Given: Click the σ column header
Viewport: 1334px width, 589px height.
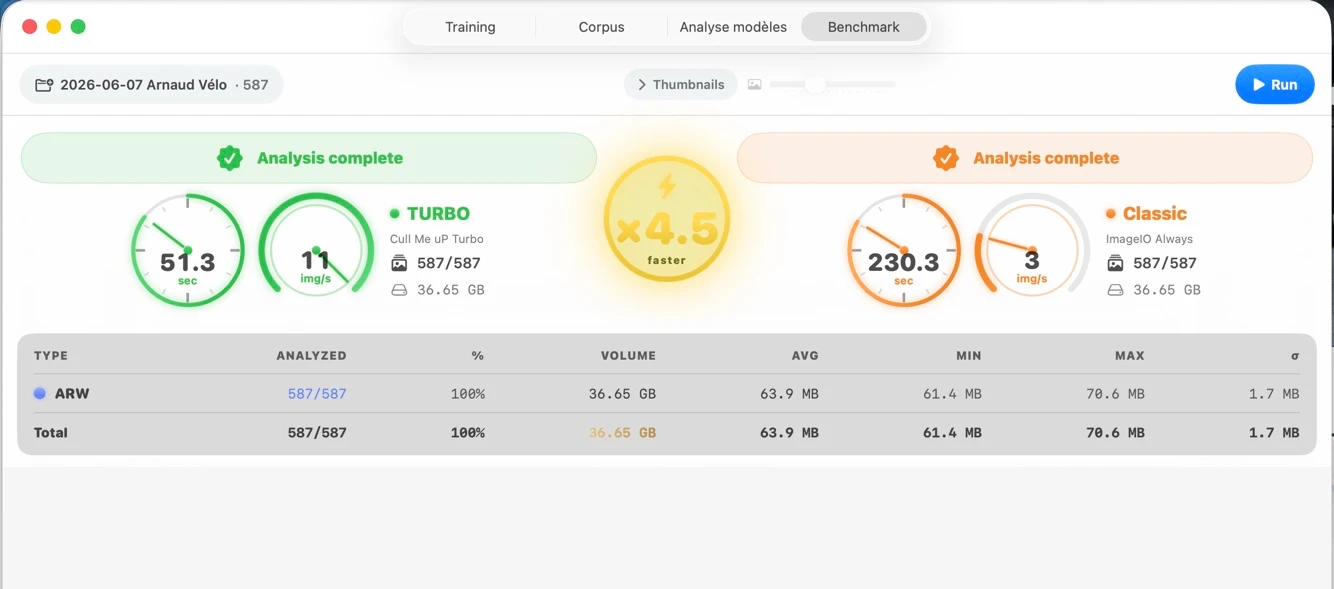Looking at the screenshot, I should pos(1295,355).
